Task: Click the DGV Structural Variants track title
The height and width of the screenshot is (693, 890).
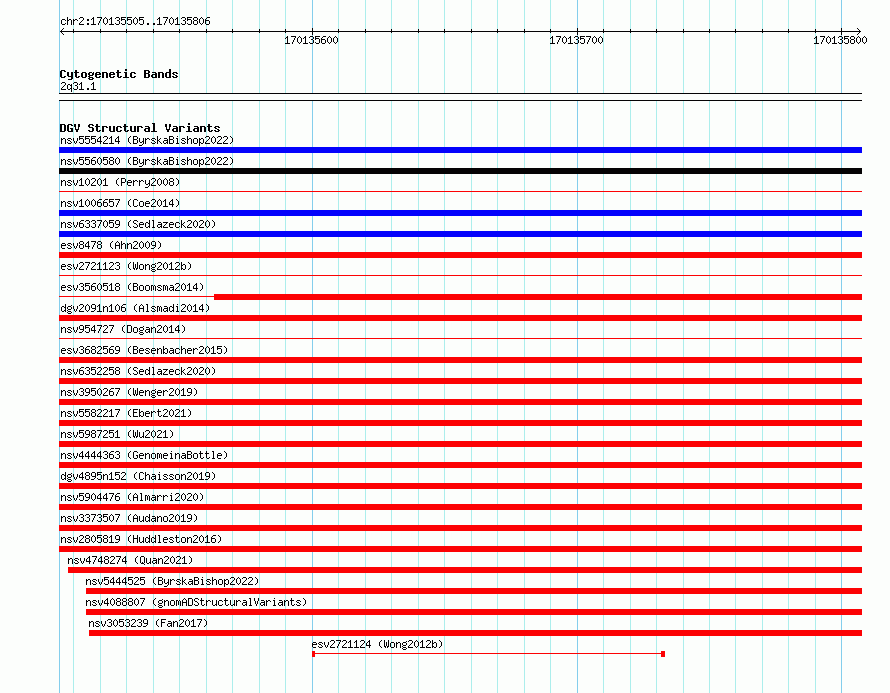Action: pyautogui.click(x=140, y=128)
